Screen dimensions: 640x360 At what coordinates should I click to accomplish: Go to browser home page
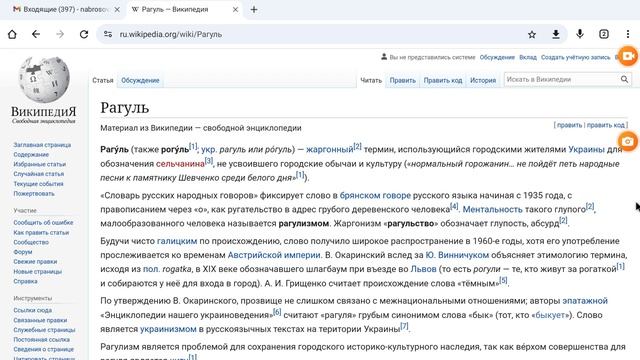coord(12,34)
